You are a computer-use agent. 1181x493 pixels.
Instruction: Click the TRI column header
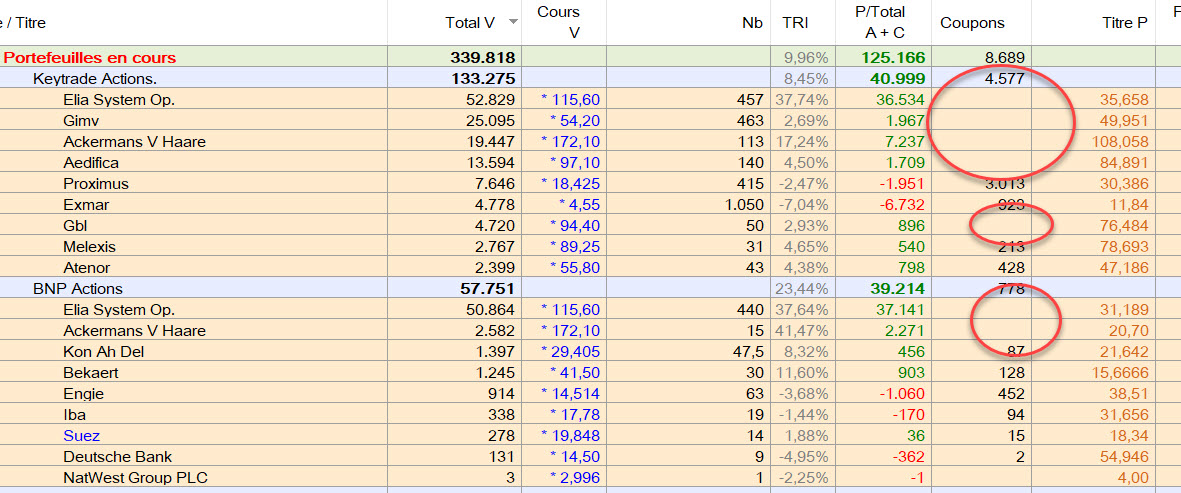(795, 23)
